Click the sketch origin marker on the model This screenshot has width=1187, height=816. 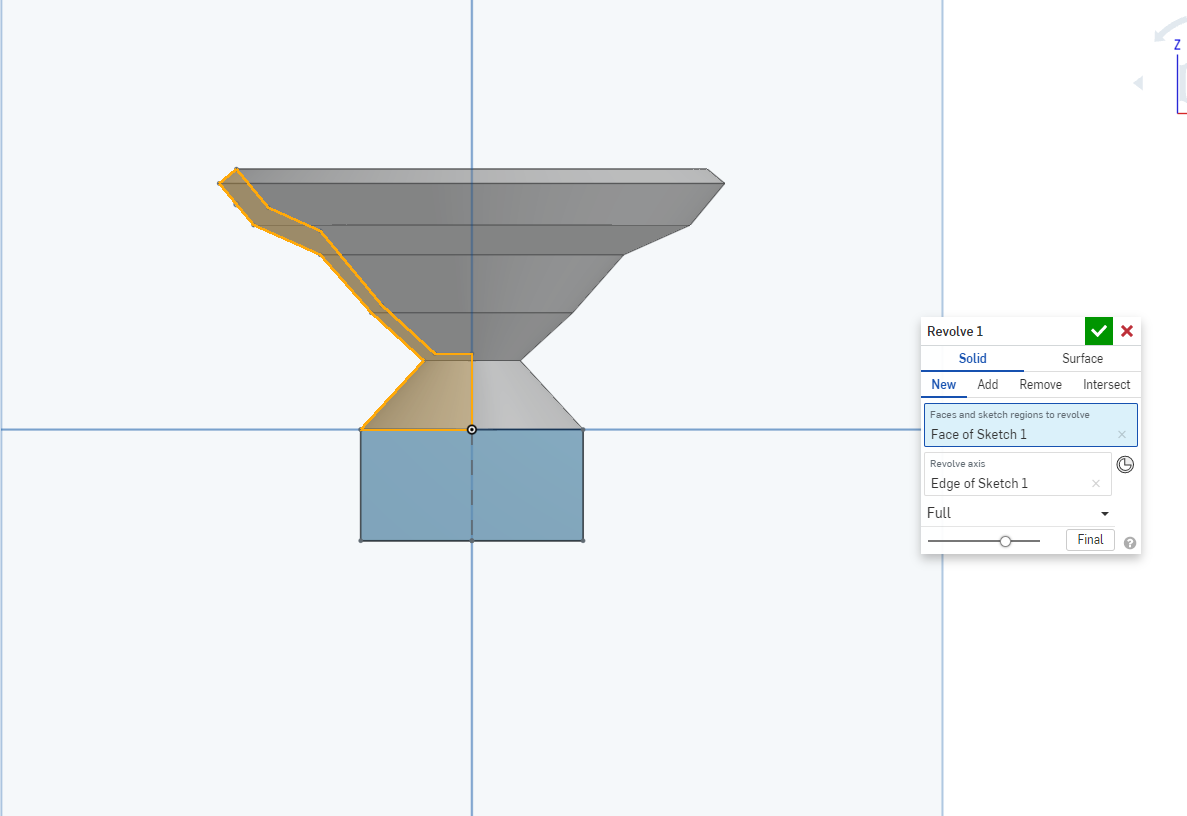pos(471,429)
